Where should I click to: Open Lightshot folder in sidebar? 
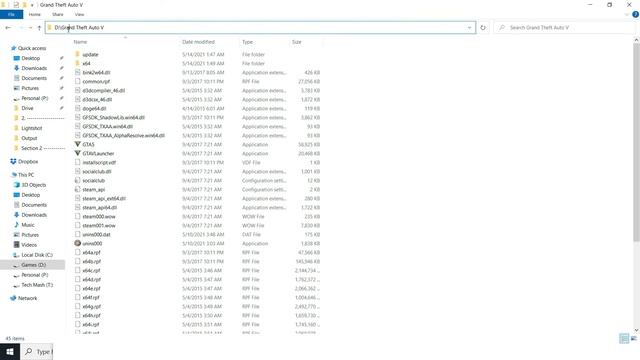(31, 128)
